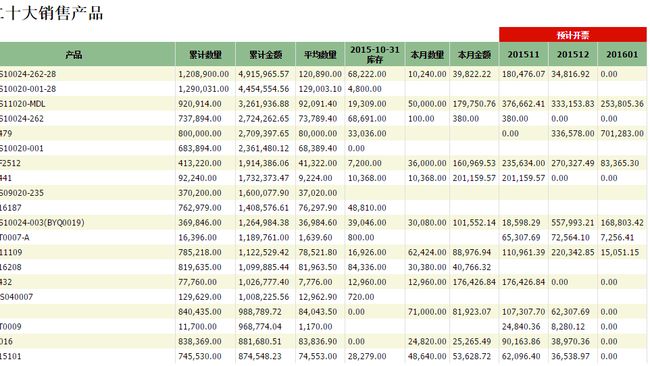Click cumulative amount 1,026,777.40
650x366 pixels.
[x=264, y=282]
